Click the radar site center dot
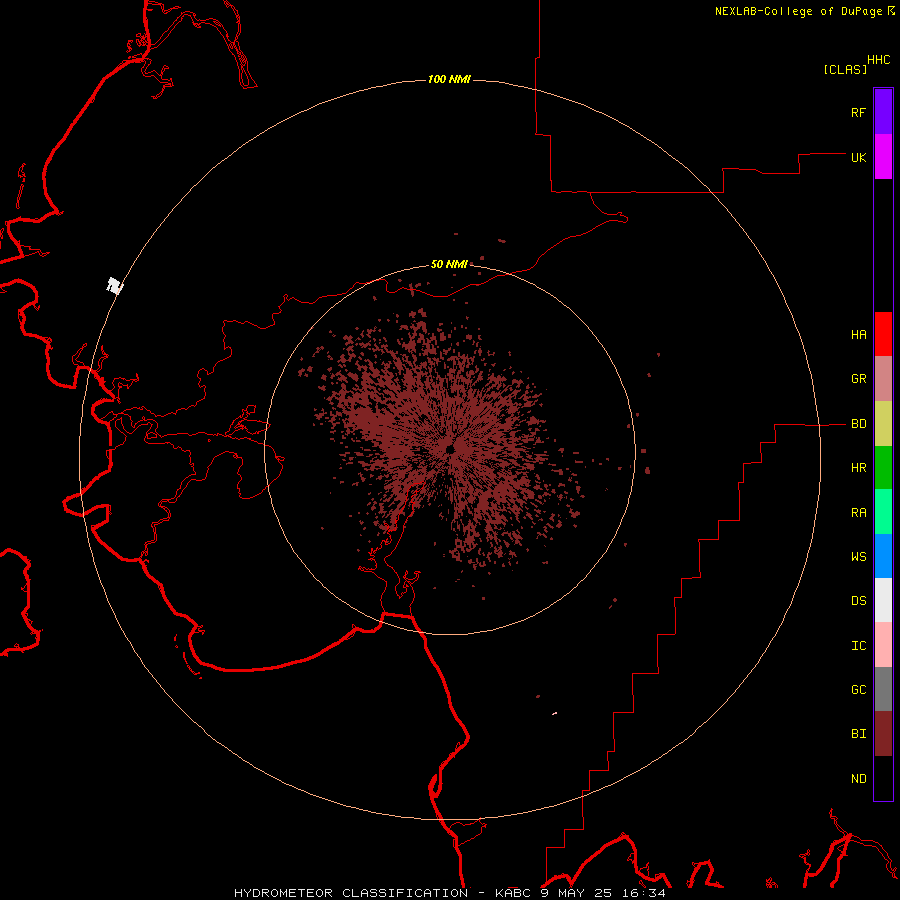Screen dimensions: 900x900 [x=450, y=449]
